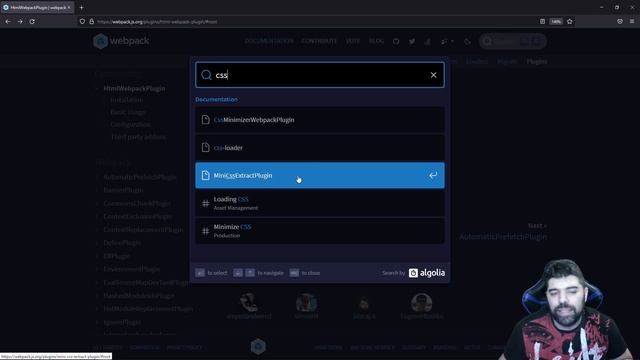Close the HtmlWebpackPlugin browser tab

[69, 7]
